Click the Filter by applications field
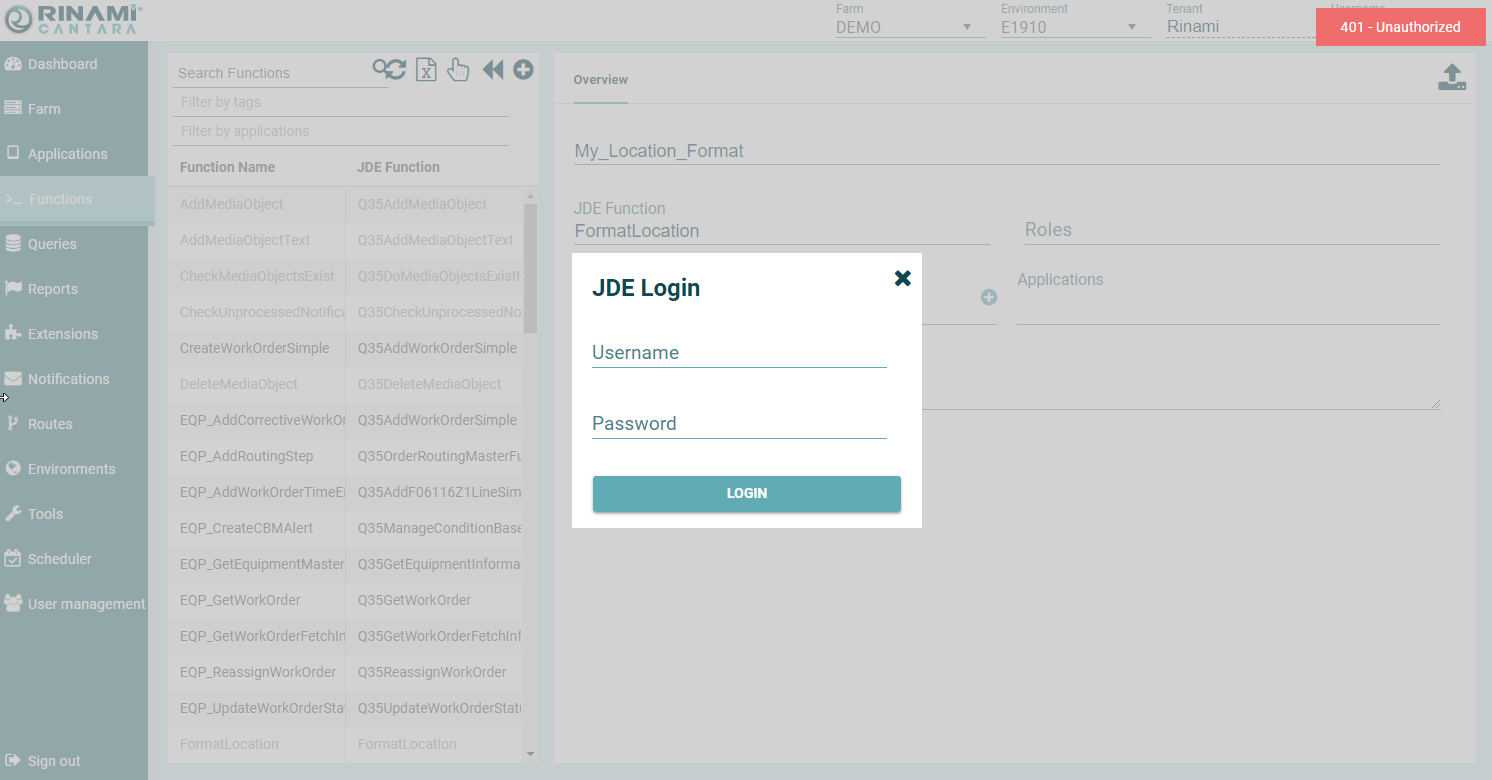Image resolution: width=1492 pixels, height=780 pixels. point(340,131)
